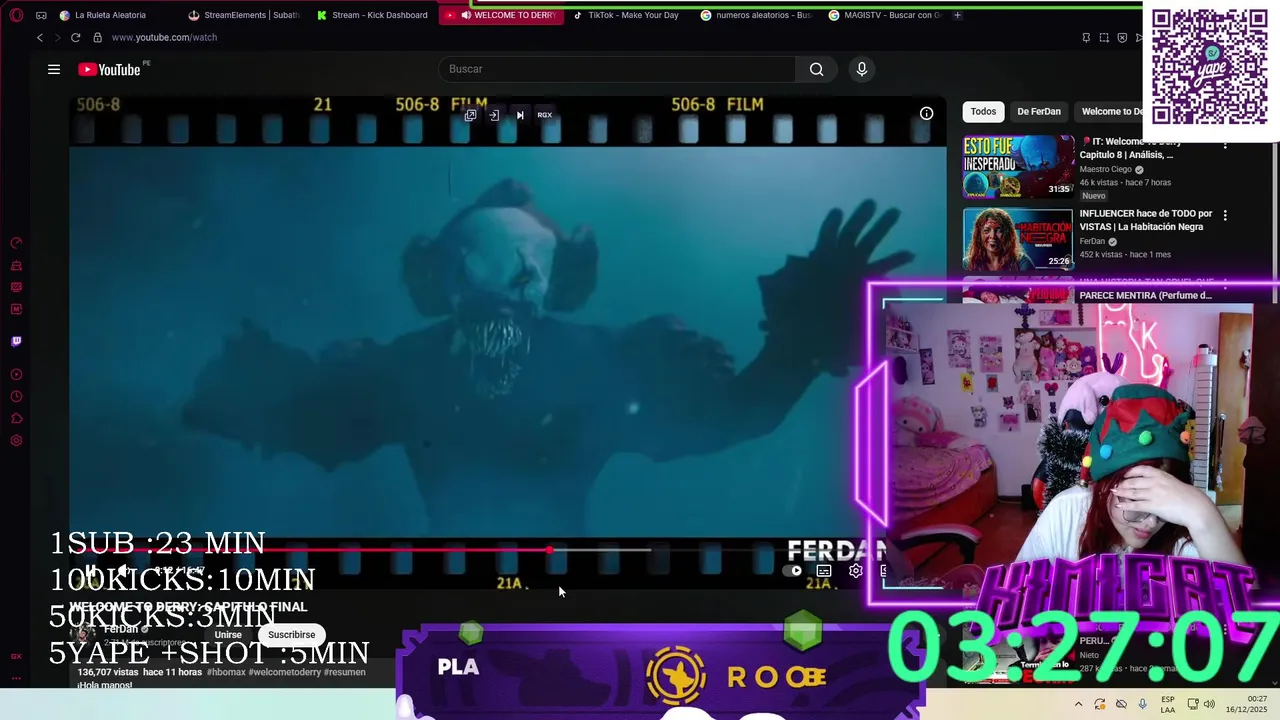Open the video info card icon
Image resolution: width=1280 pixels, height=720 pixels.
[x=927, y=113]
